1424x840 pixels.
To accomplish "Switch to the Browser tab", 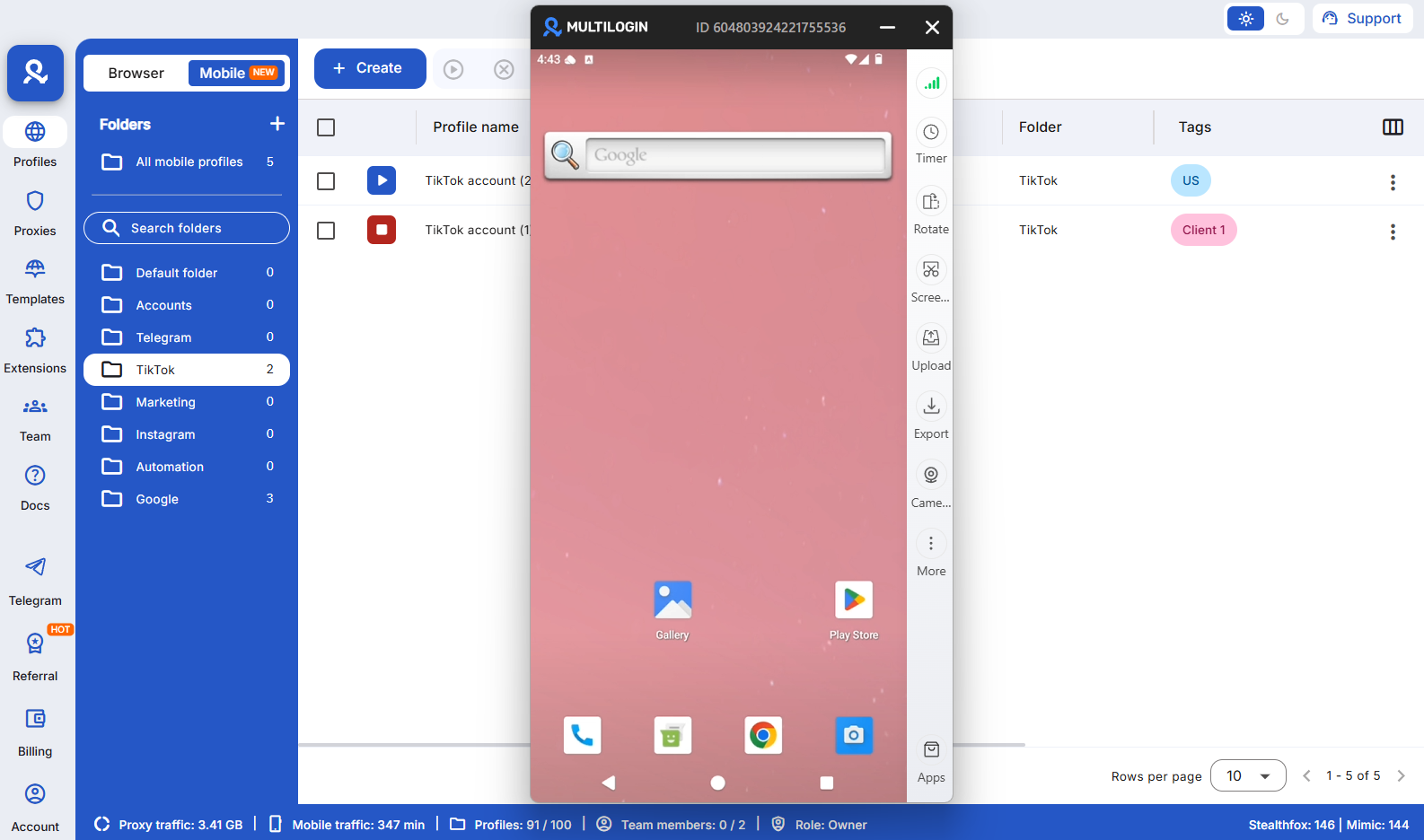I will [x=136, y=74].
